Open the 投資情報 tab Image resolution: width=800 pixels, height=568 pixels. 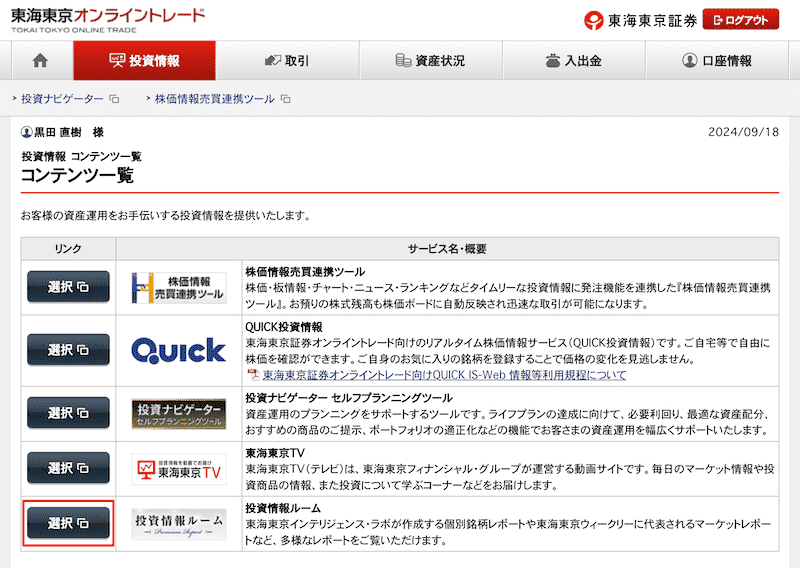144,61
